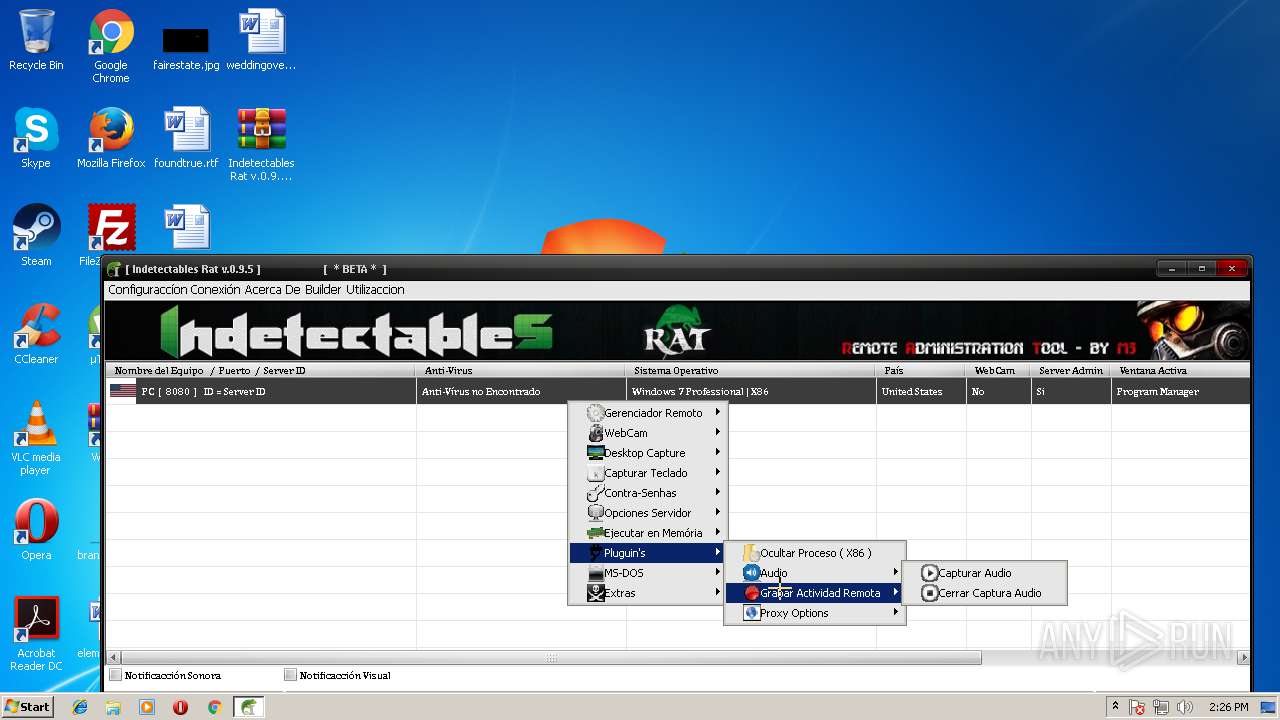The image size is (1280, 720).
Task: Select the VLC media player desktop icon
Action: (x=36, y=438)
